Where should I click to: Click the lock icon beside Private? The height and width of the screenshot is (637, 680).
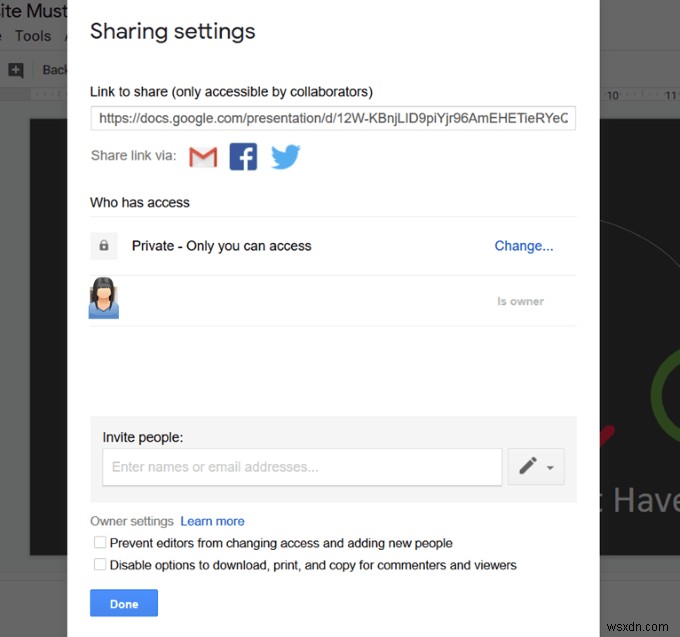click(x=103, y=245)
